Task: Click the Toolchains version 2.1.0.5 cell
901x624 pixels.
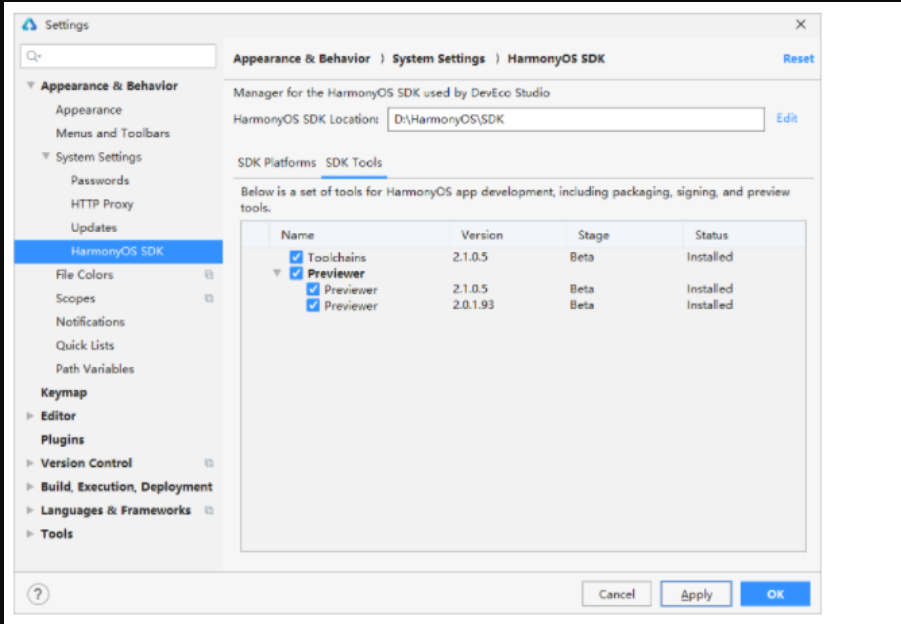Action: click(470, 257)
